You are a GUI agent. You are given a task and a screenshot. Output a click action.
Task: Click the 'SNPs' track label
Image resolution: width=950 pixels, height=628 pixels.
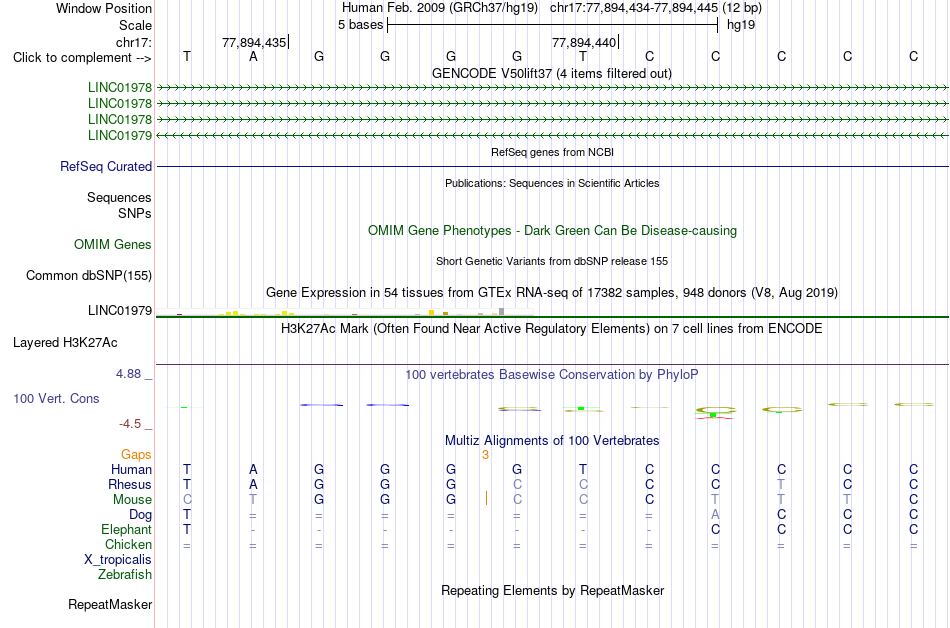click(x=135, y=213)
